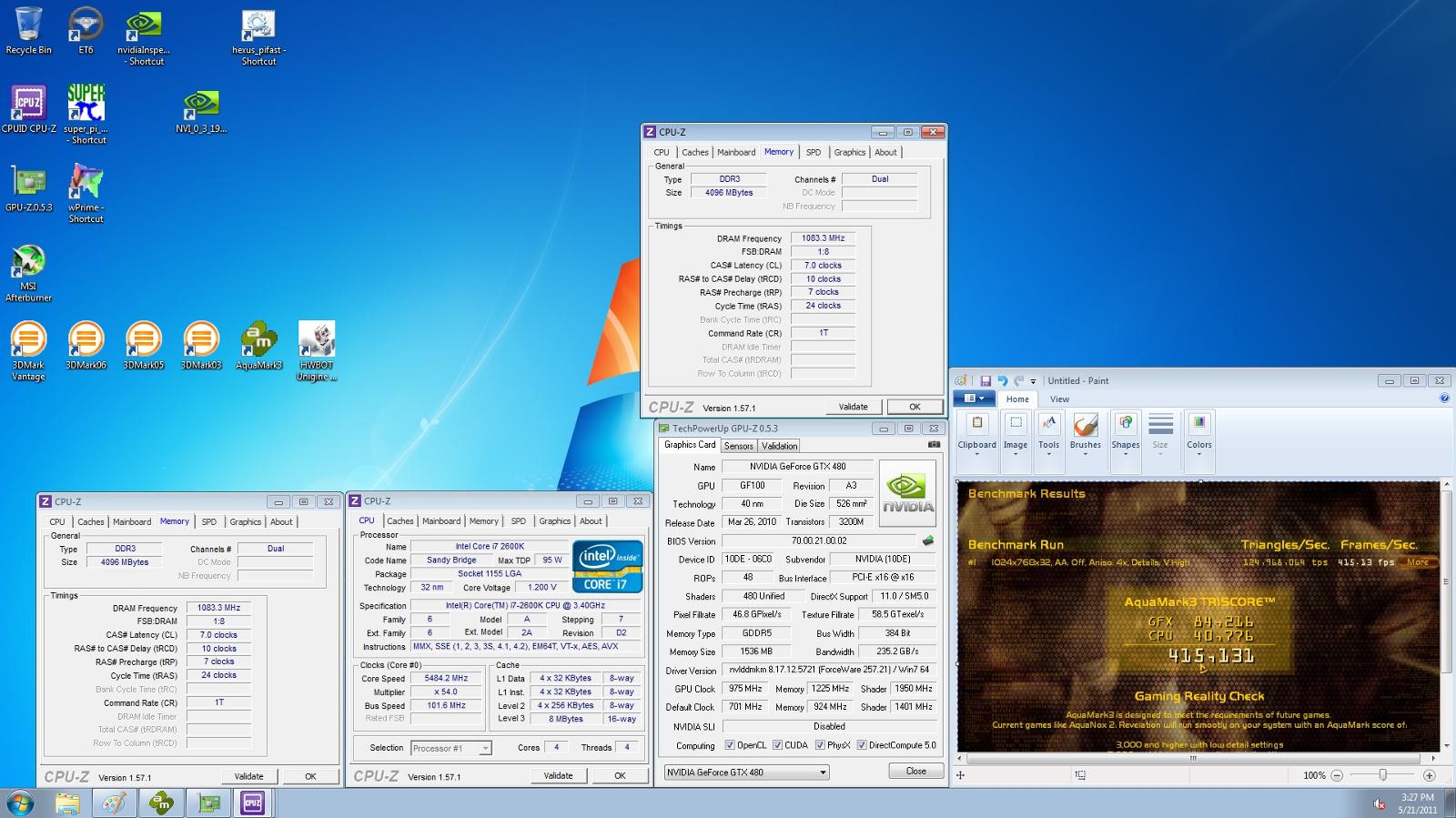Open nvidiaInspector shortcut icon
The width and height of the screenshot is (1456, 818).
(x=144, y=37)
